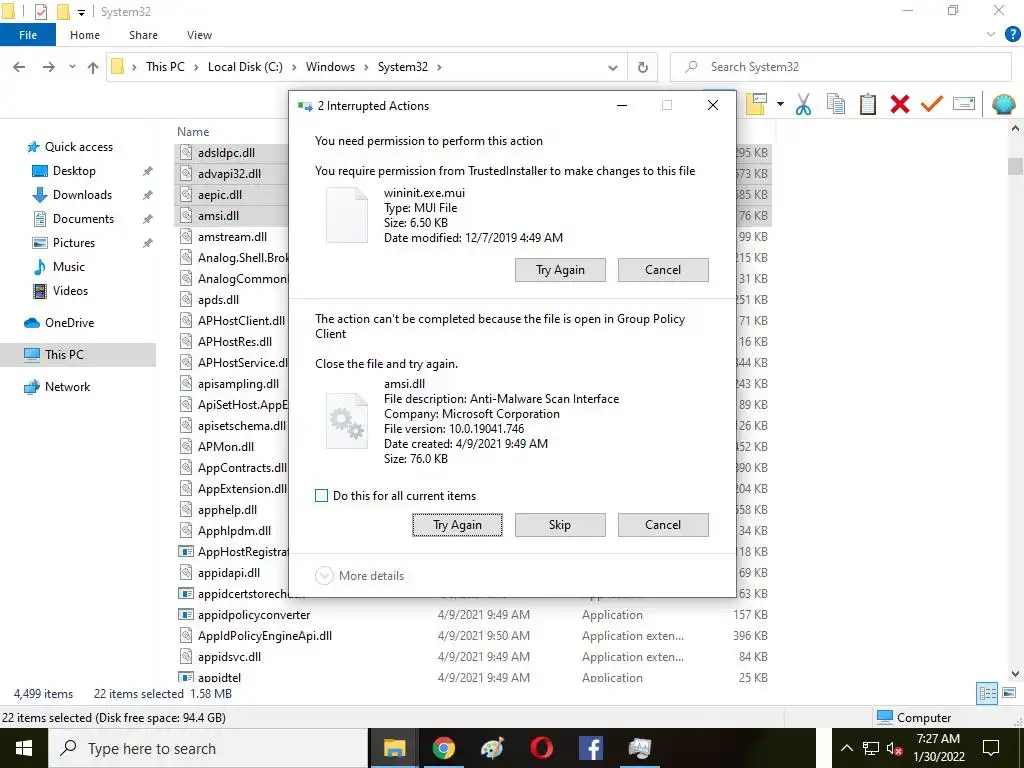Click Windows in the address bar breadcrumb
The width and height of the screenshot is (1024, 768).
pyautogui.click(x=330, y=67)
